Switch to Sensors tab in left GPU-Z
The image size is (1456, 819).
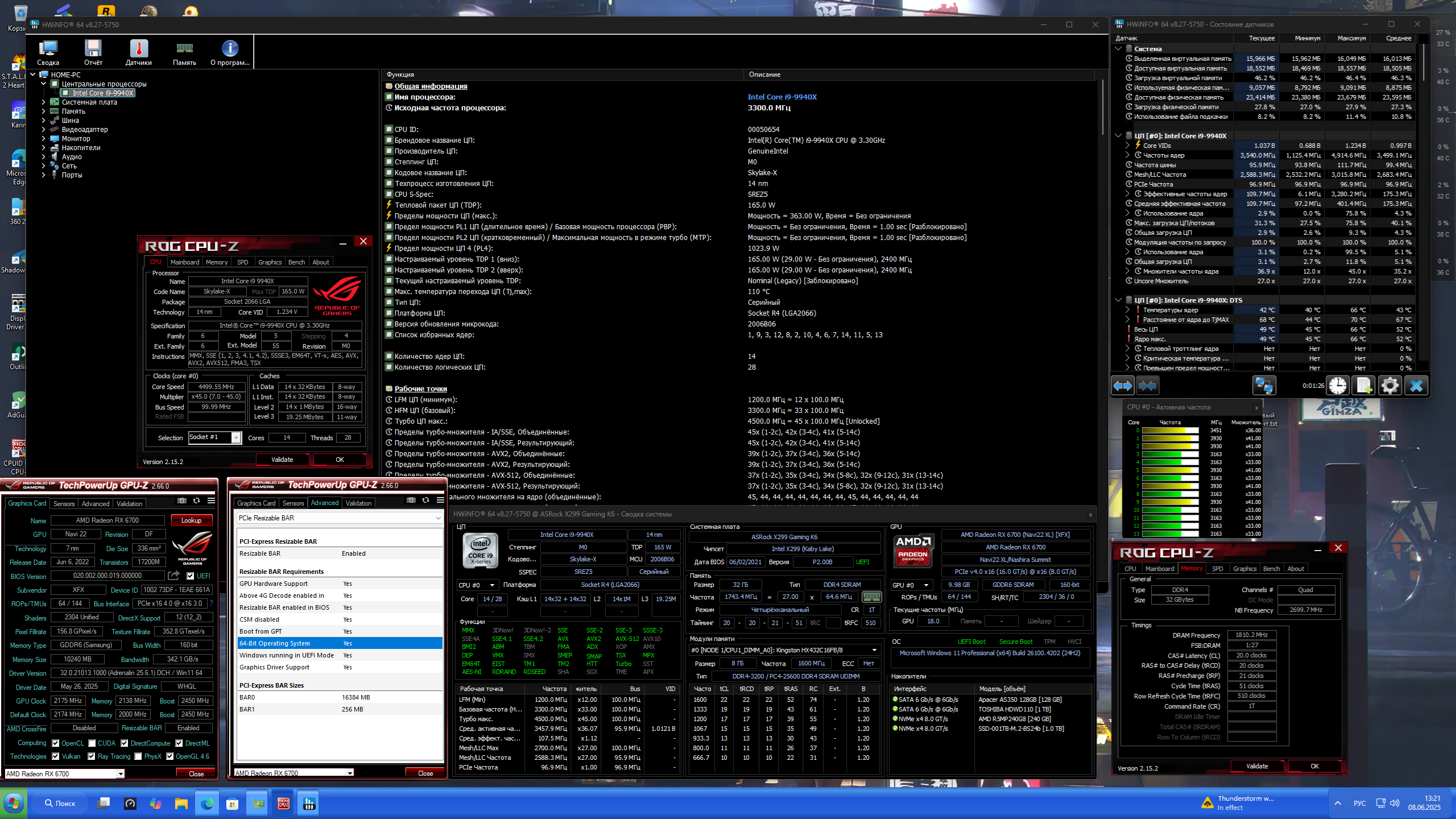[x=64, y=504]
